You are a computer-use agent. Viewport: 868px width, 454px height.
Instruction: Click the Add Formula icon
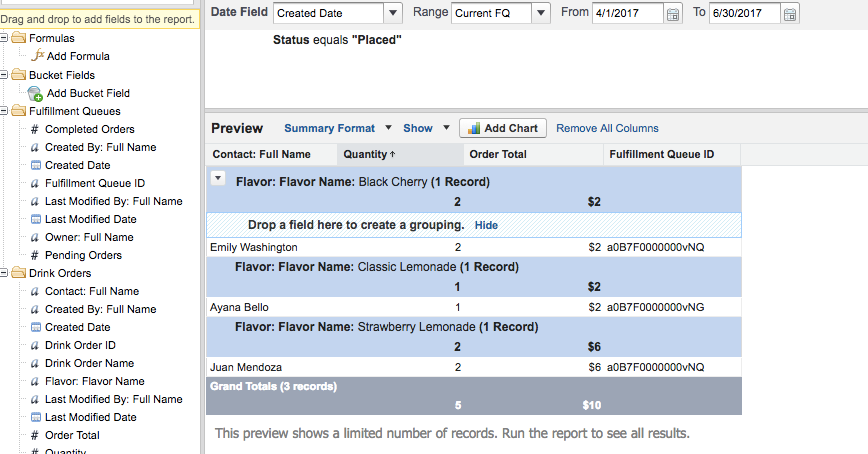click(x=38, y=56)
